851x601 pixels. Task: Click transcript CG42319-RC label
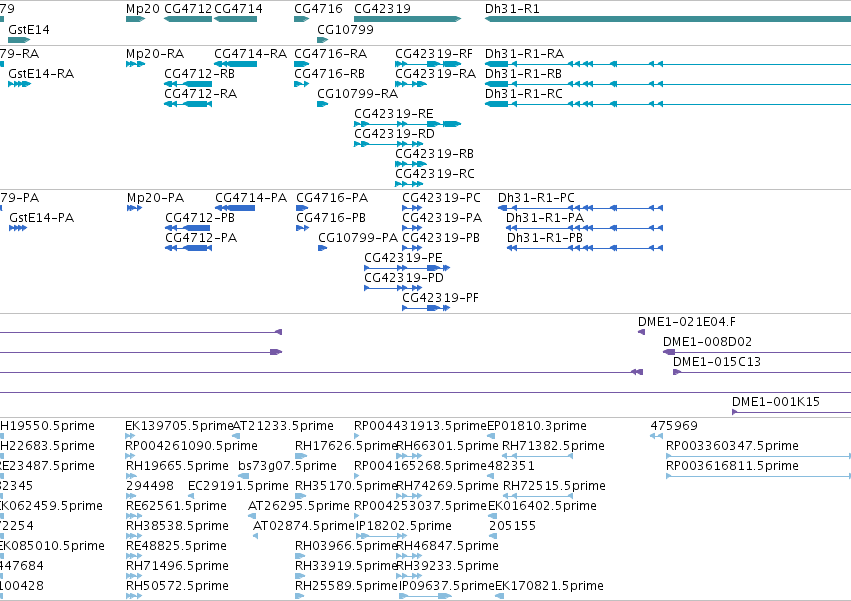pos(435,174)
